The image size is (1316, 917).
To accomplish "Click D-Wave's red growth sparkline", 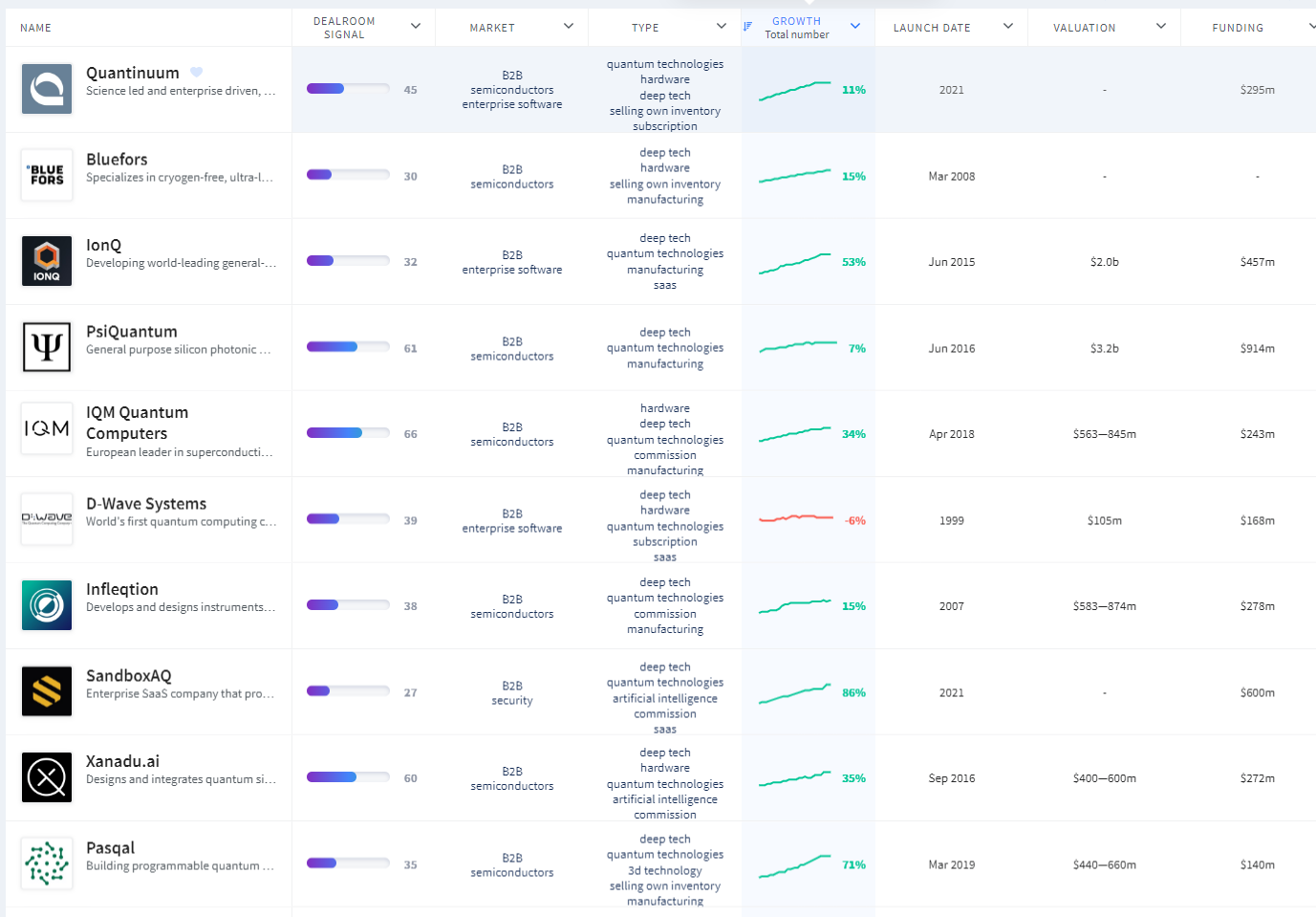I will click(x=796, y=518).
